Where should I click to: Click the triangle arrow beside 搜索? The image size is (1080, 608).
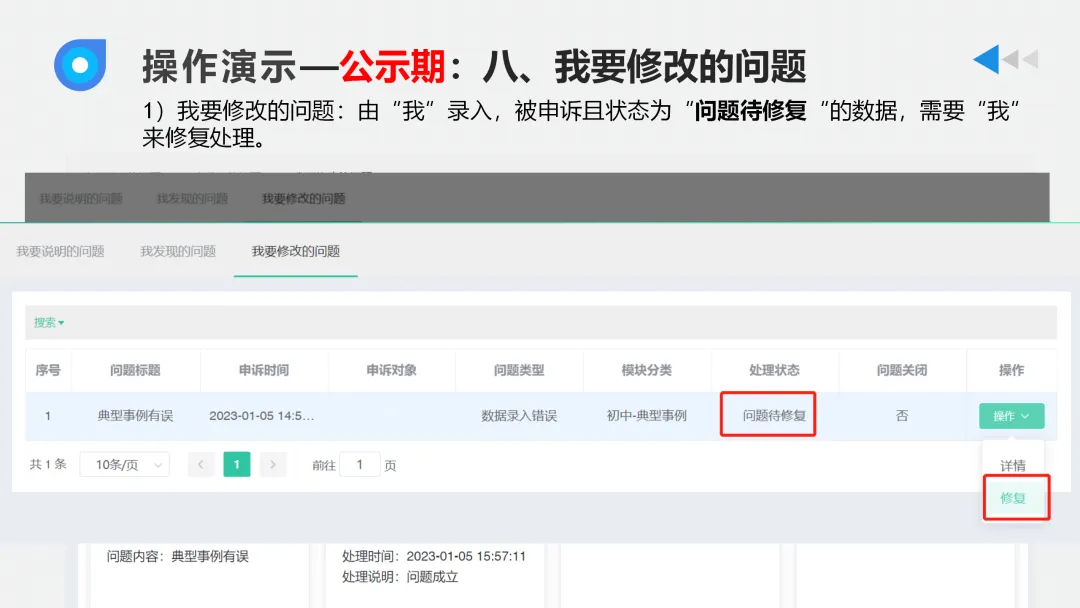[x=61, y=323]
